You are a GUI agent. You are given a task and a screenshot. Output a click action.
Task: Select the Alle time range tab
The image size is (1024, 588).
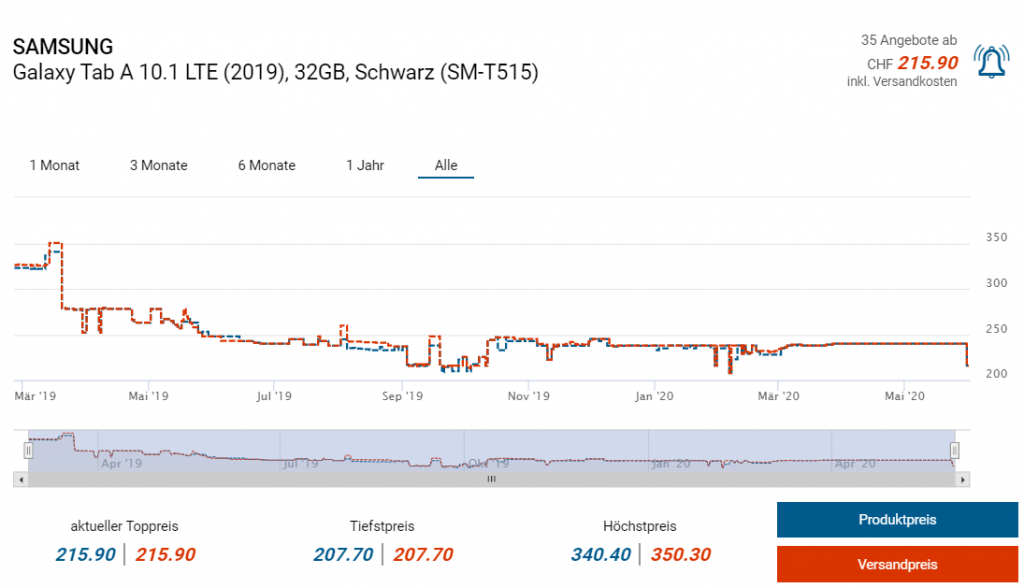tap(446, 165)
